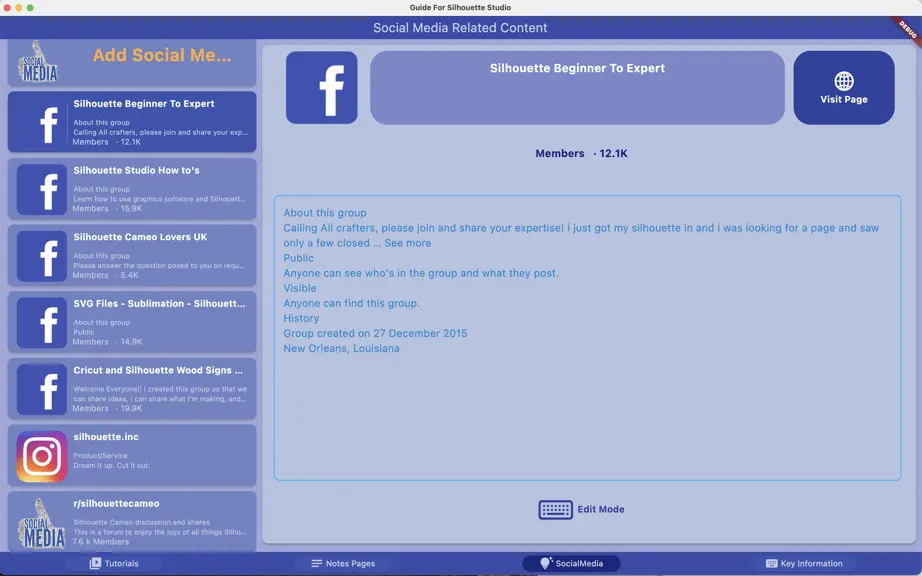Screen dimensions: 922x576
Task: Click Social Media logo beside Add Social Me...
Action: (x=39, y=62)
